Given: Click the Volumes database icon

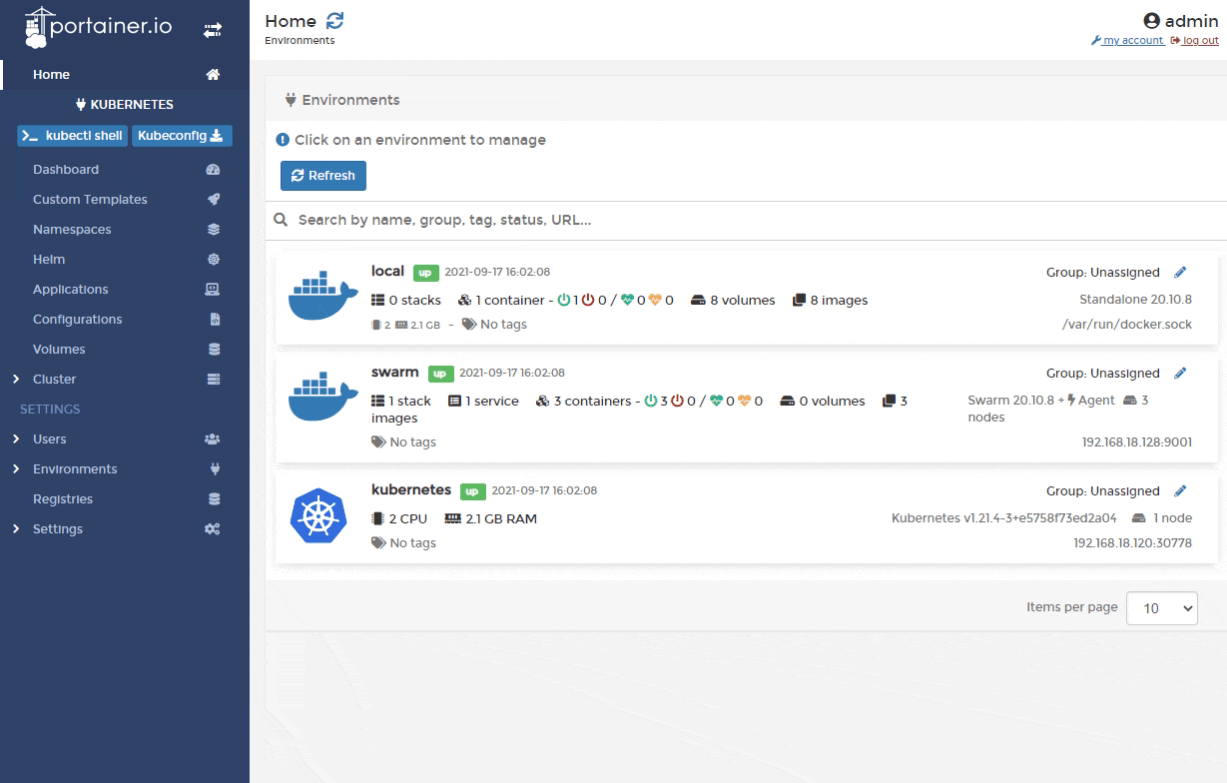Looking at the screenshot, I should click(x=212, y=349).
